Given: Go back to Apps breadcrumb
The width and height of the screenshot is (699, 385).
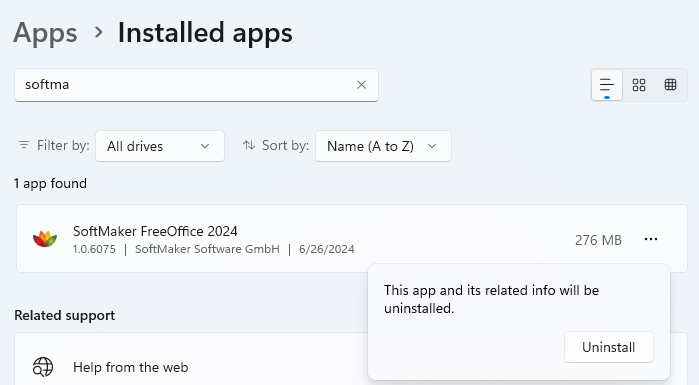Looking at the screenshot, I should click(45, 33).
